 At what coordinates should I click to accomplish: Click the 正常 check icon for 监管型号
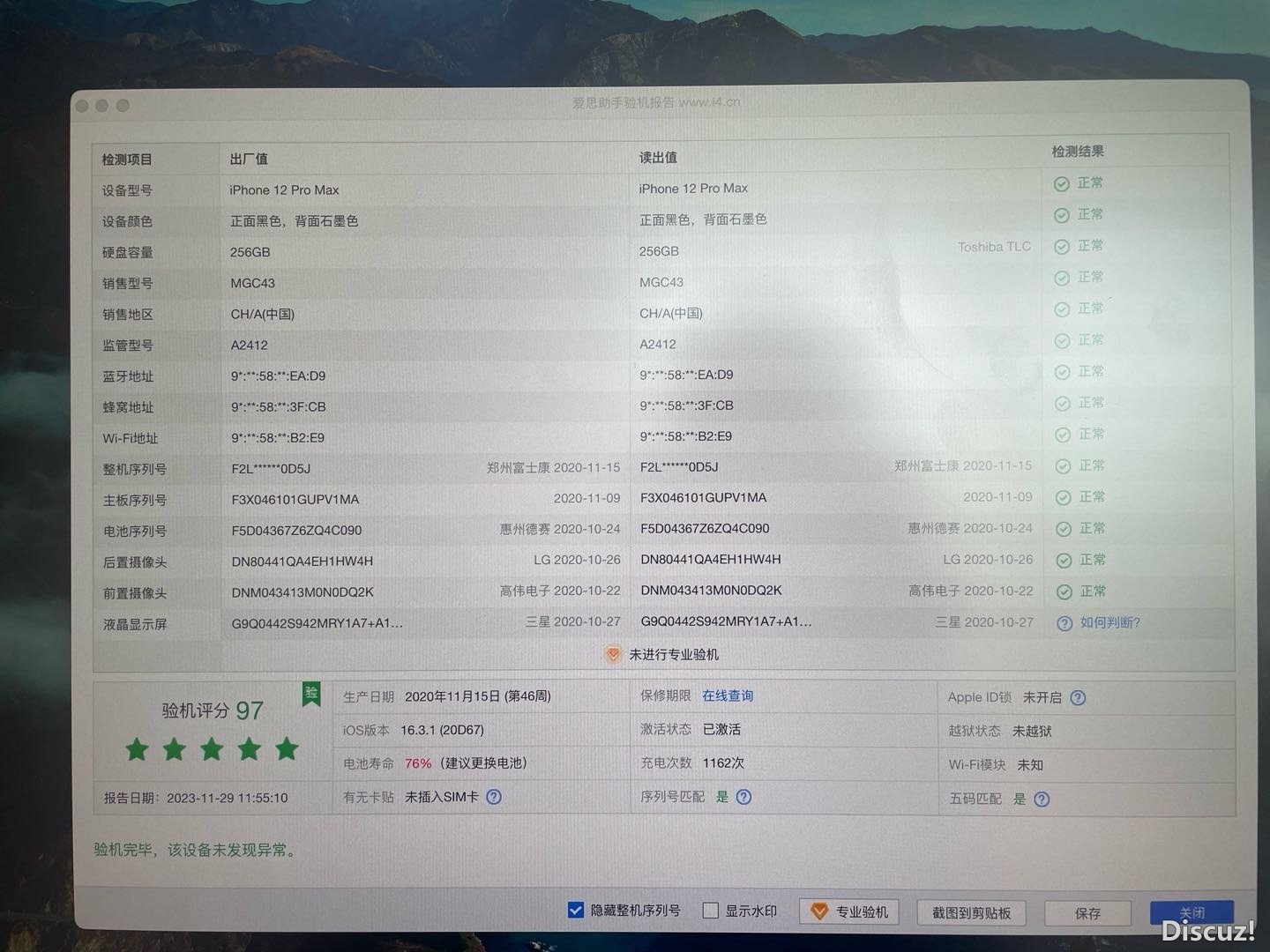point(1062,341)
